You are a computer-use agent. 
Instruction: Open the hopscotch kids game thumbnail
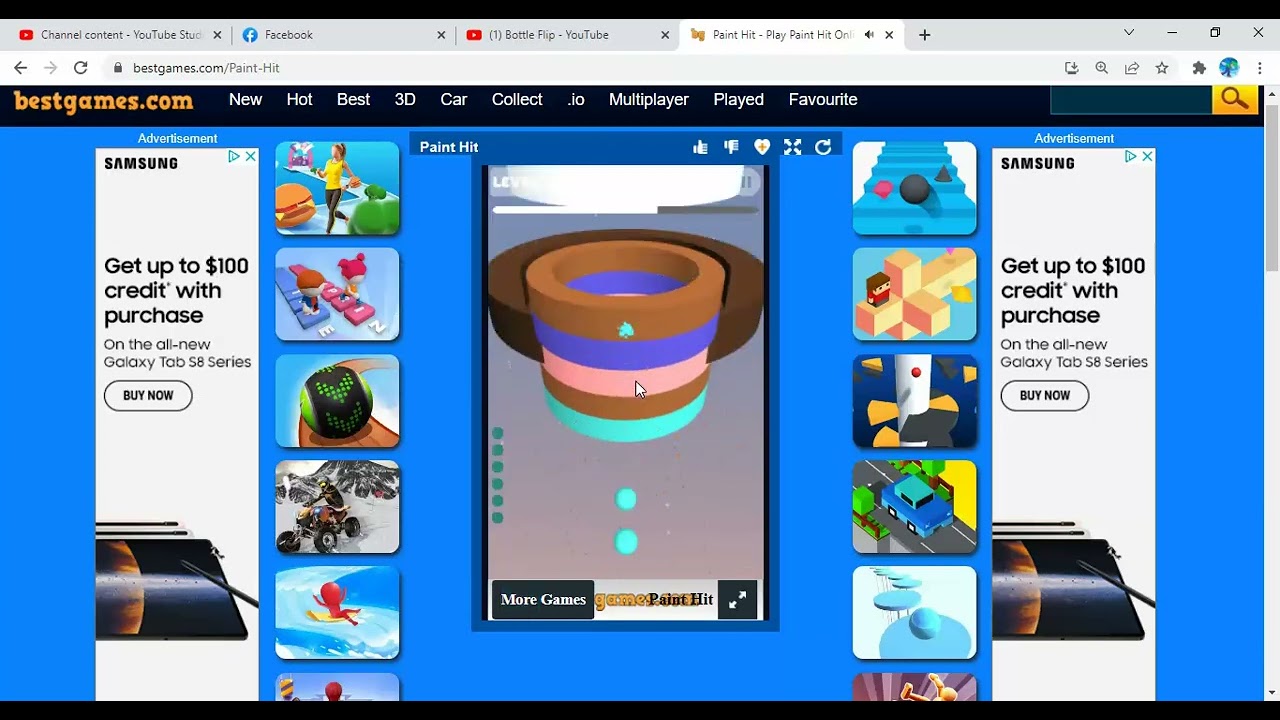click(338, 294)
